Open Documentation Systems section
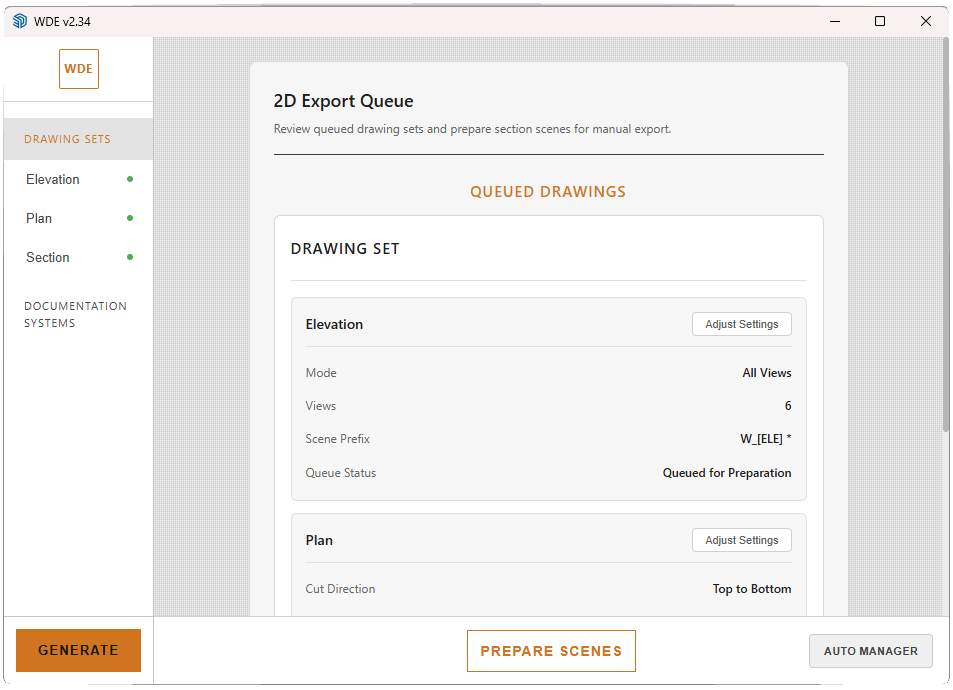Viewport: 953px width, 690px height. coord(75,314)
